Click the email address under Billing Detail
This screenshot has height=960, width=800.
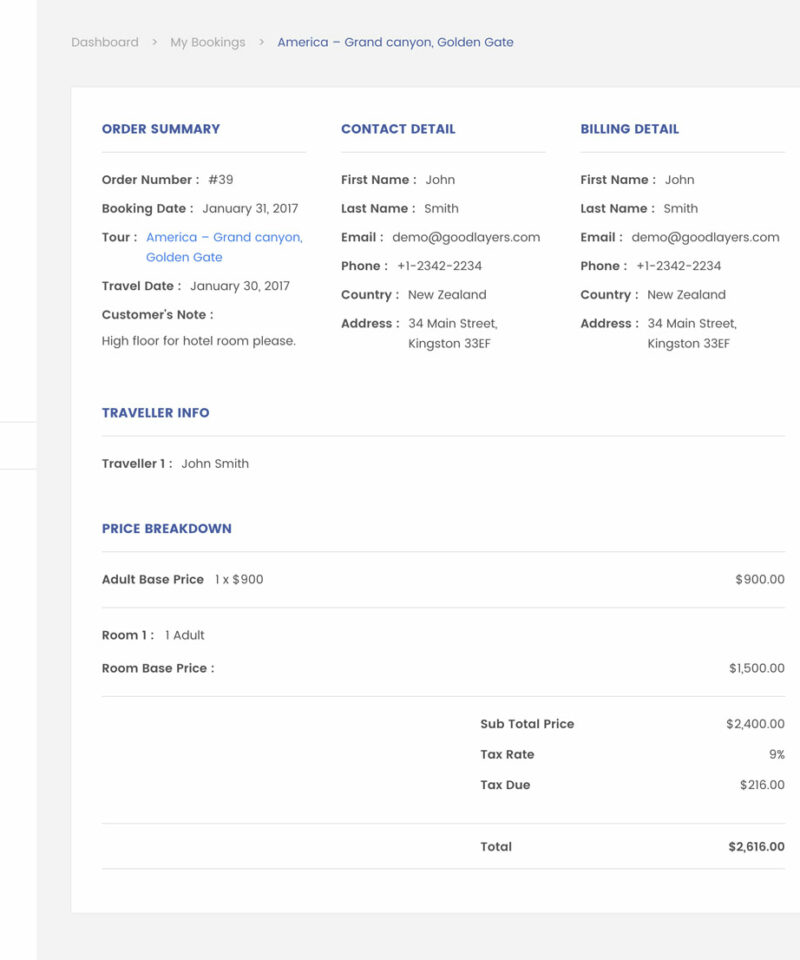[x=705, y=238]
